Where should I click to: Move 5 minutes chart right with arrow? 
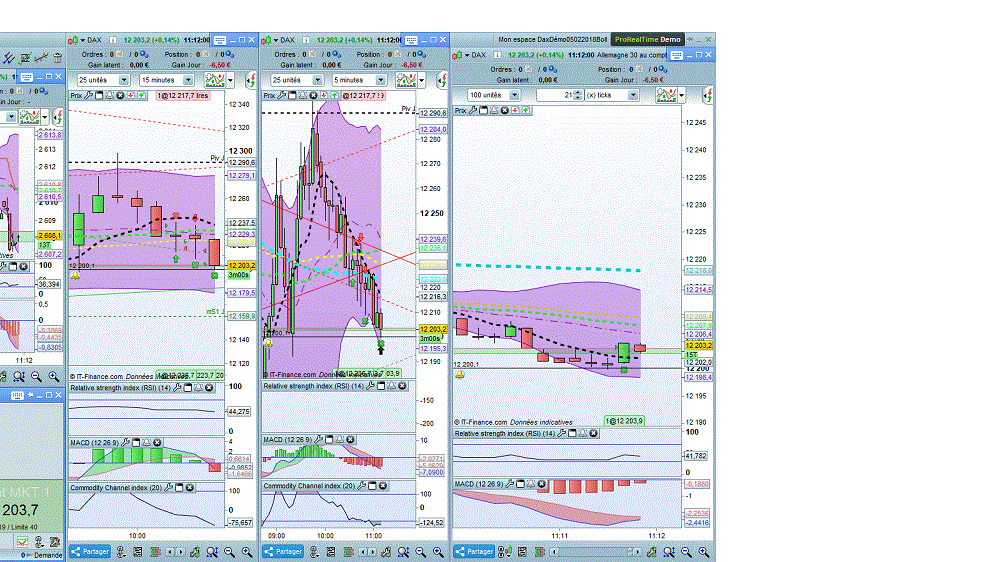click(x=374, y=552)
